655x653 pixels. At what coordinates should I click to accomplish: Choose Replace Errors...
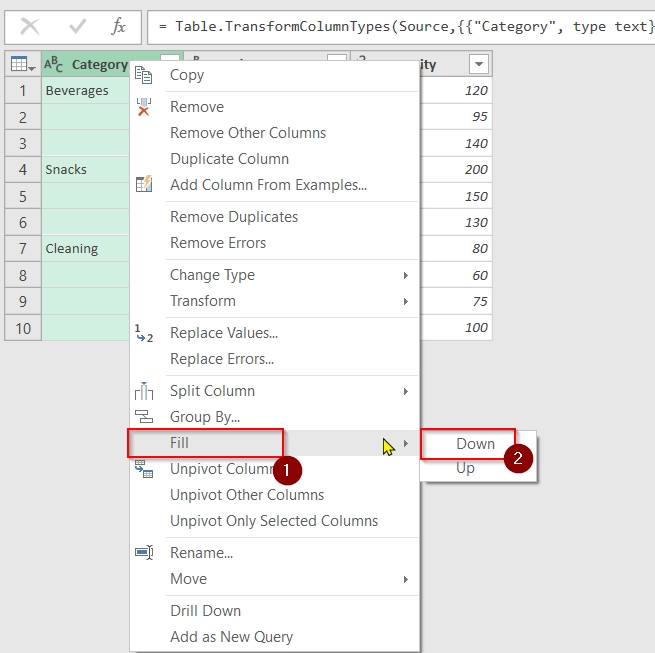coord(222,359)
